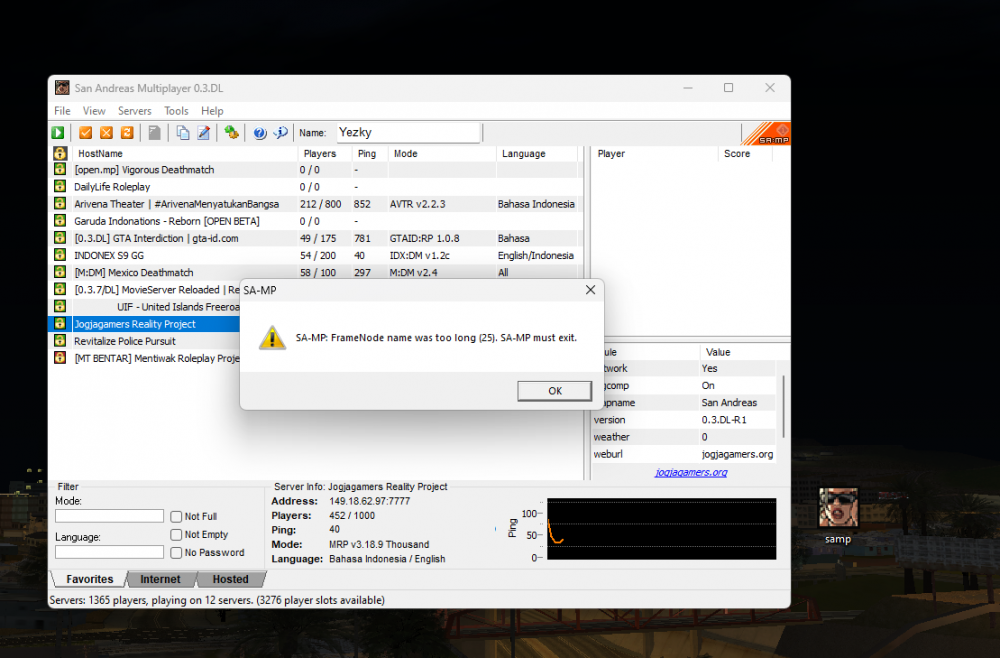Image resolution: width=1000 pixels, height=658 pixels.
Task: Click the AVTR v2.2.3 mode cell
Action: pos(418,204)
